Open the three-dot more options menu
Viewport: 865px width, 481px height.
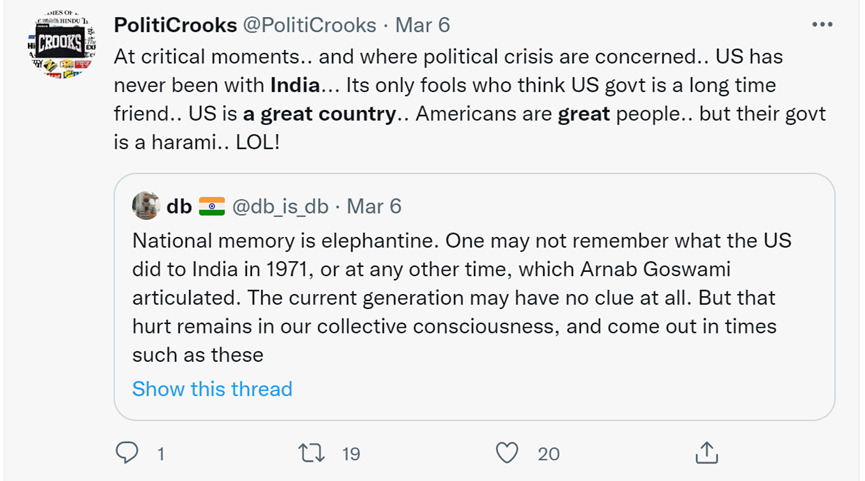(822, 24)
